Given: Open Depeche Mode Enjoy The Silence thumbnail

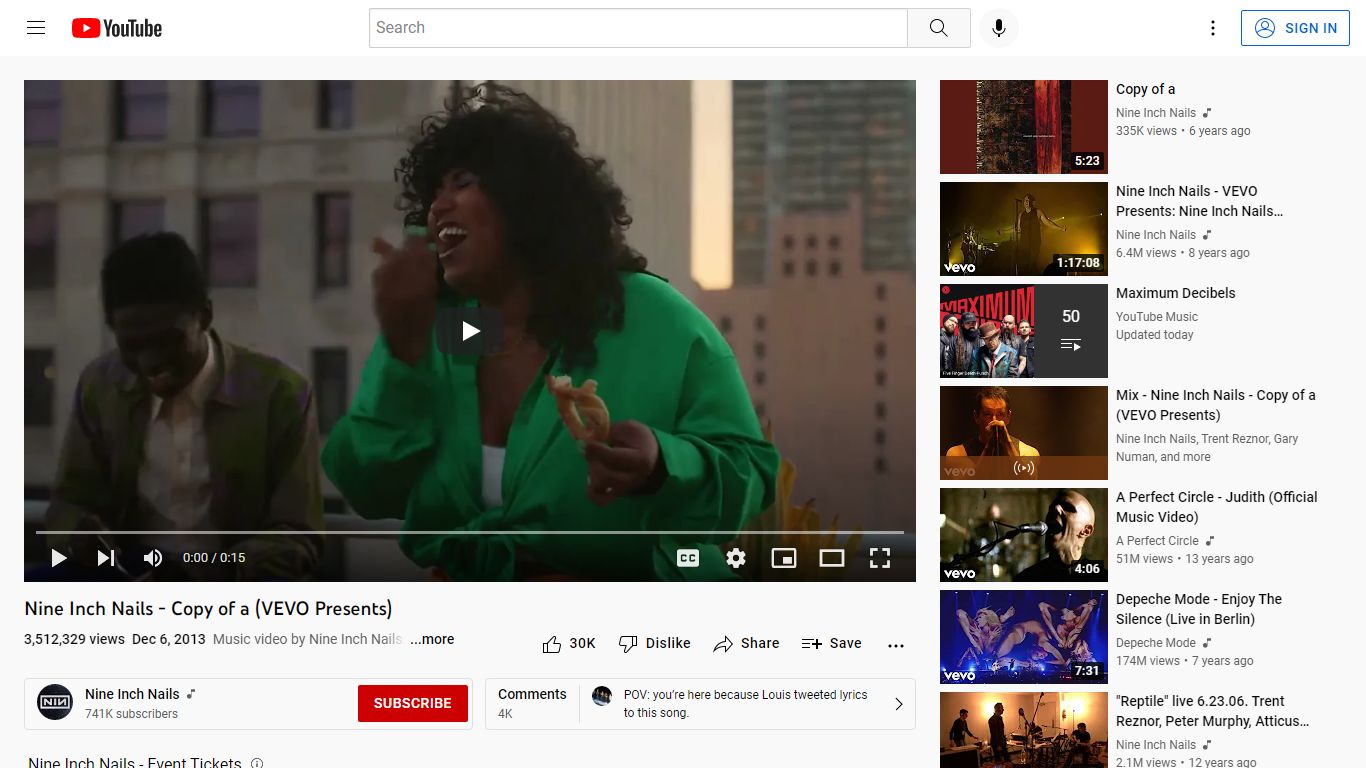Looking at the screenshot, I should coord(1024,637).
